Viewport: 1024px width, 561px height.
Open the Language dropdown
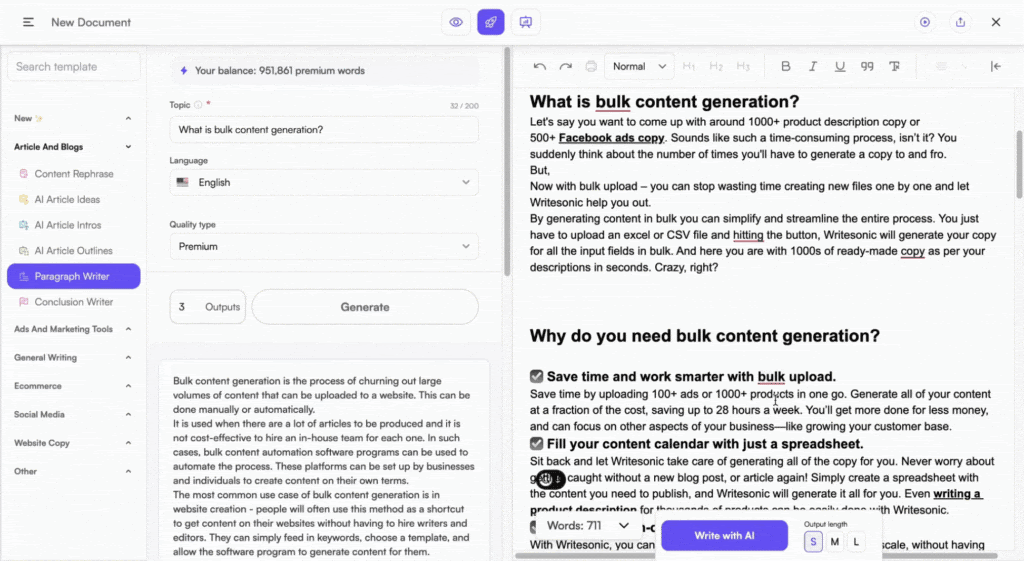324,182
